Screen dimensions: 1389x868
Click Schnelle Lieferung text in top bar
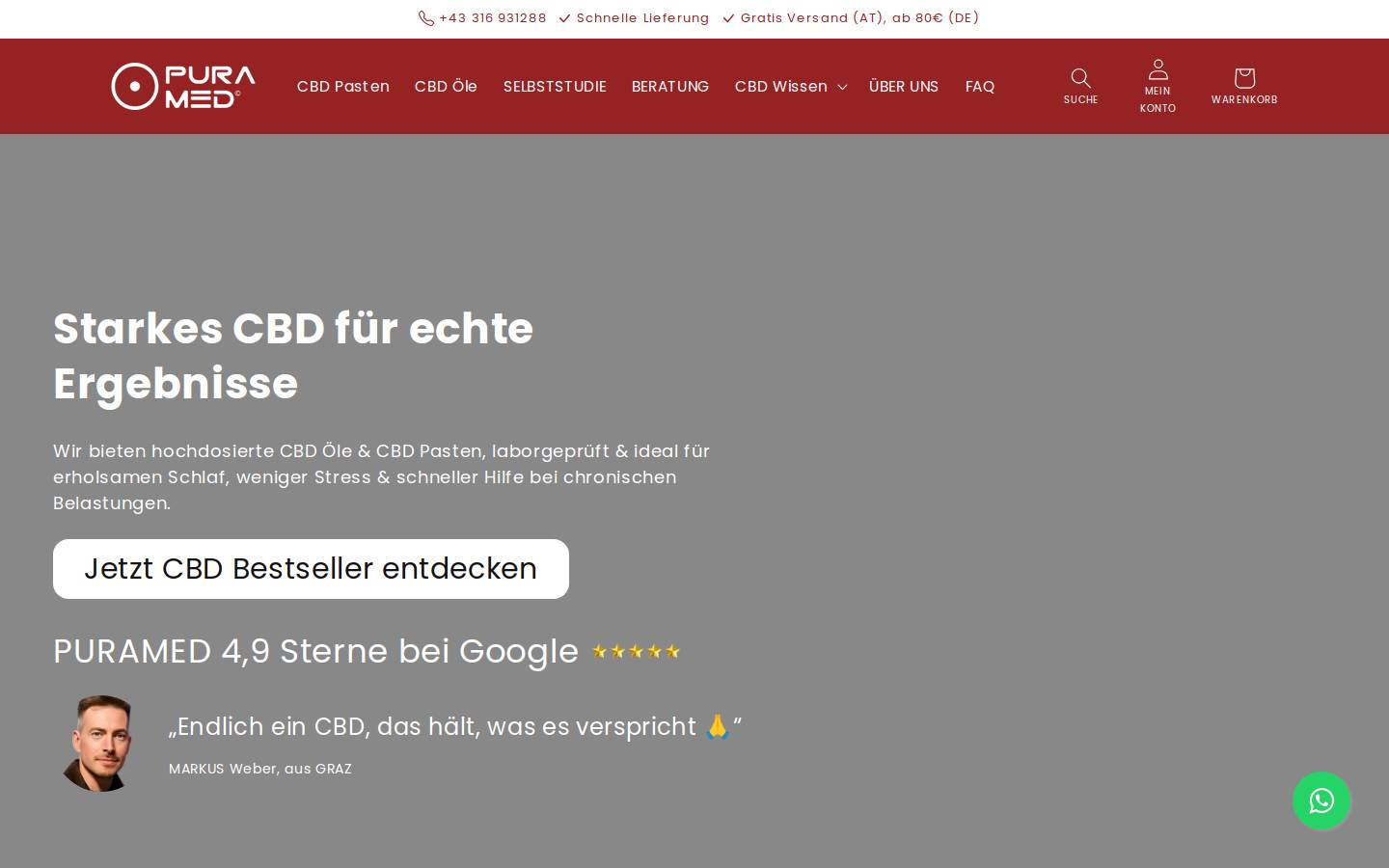[x=642, y=18]
